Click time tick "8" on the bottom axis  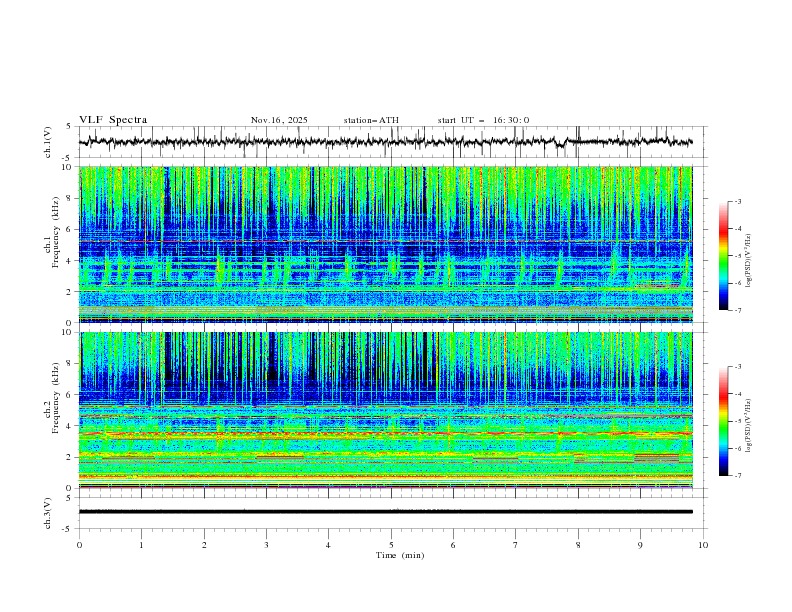578,545
